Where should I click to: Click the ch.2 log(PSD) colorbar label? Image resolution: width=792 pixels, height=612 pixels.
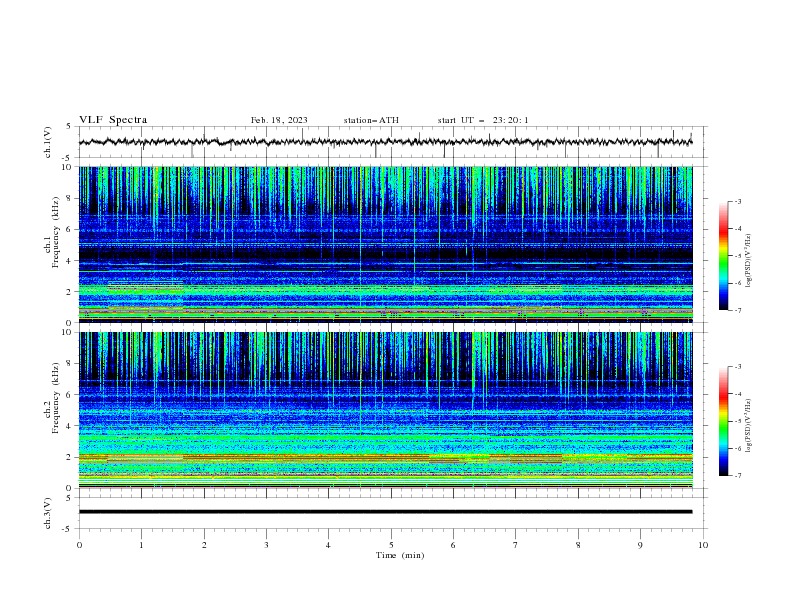tap(749, 426)
